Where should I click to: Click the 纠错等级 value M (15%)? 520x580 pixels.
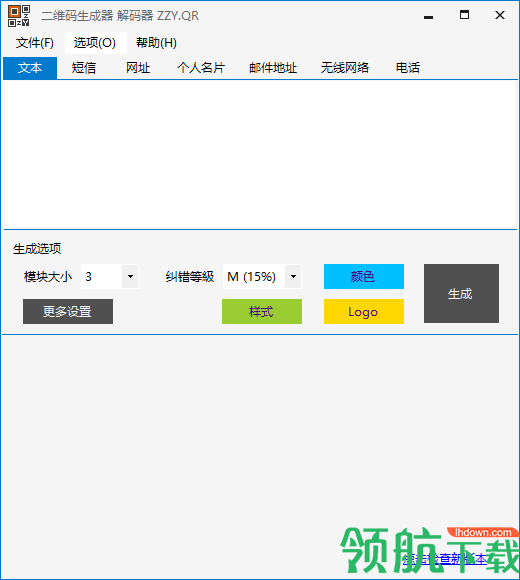(254, 276)
